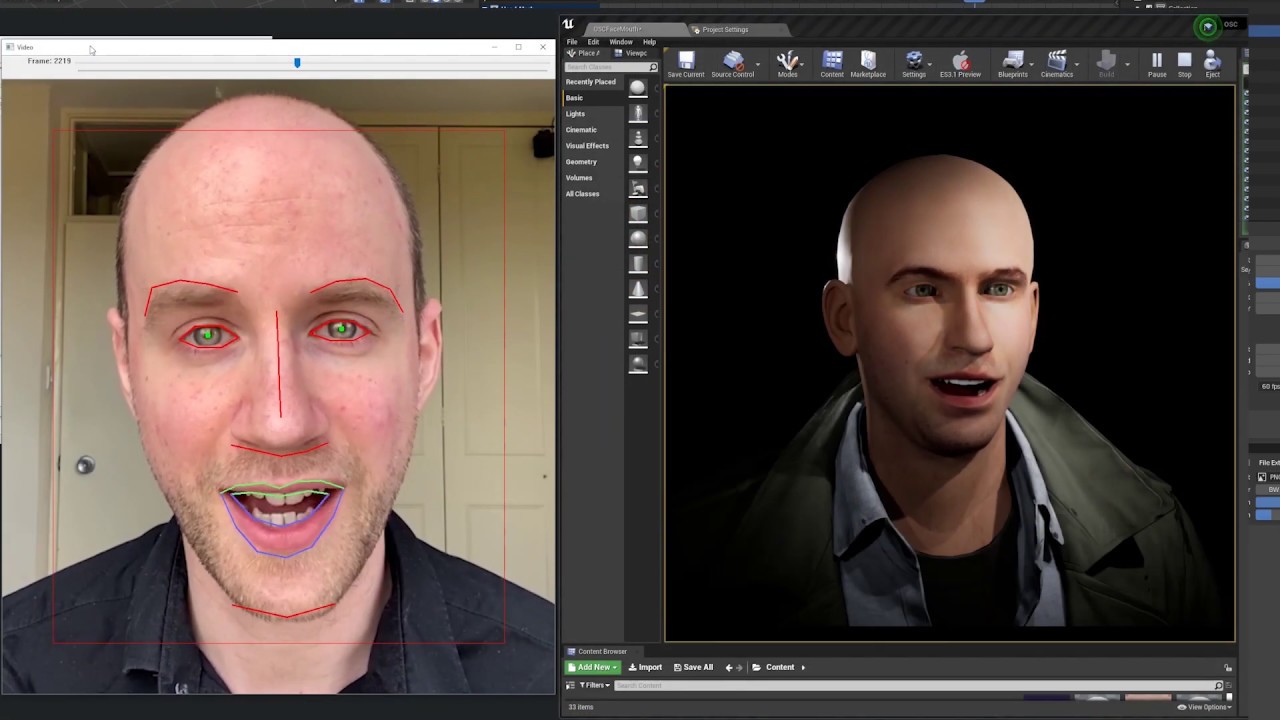
Task: Select the Plane placement item
Action: [638, 313]
